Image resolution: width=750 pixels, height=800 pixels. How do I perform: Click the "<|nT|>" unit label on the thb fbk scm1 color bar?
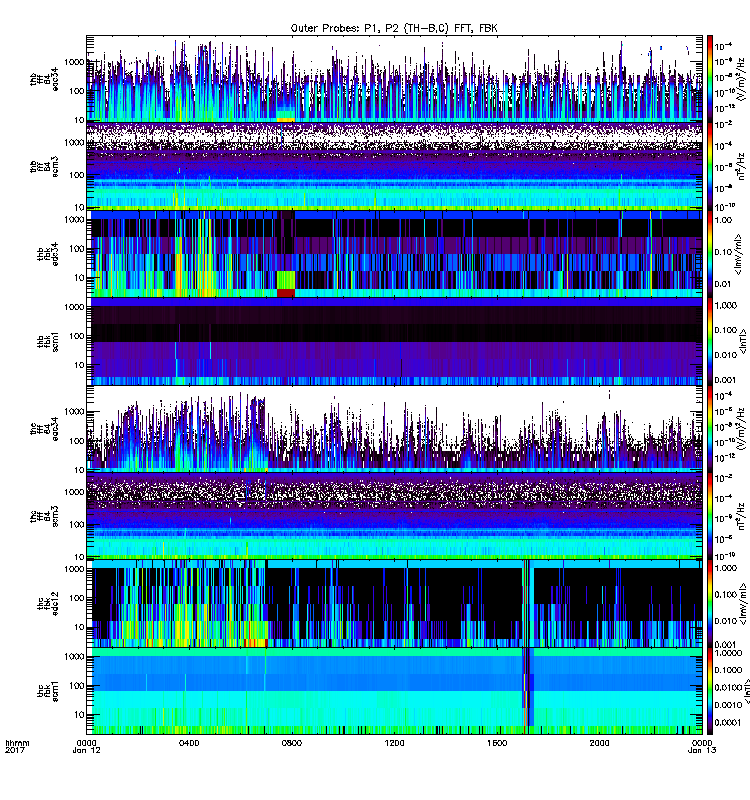pyautogui.click(x=743, y=341)
